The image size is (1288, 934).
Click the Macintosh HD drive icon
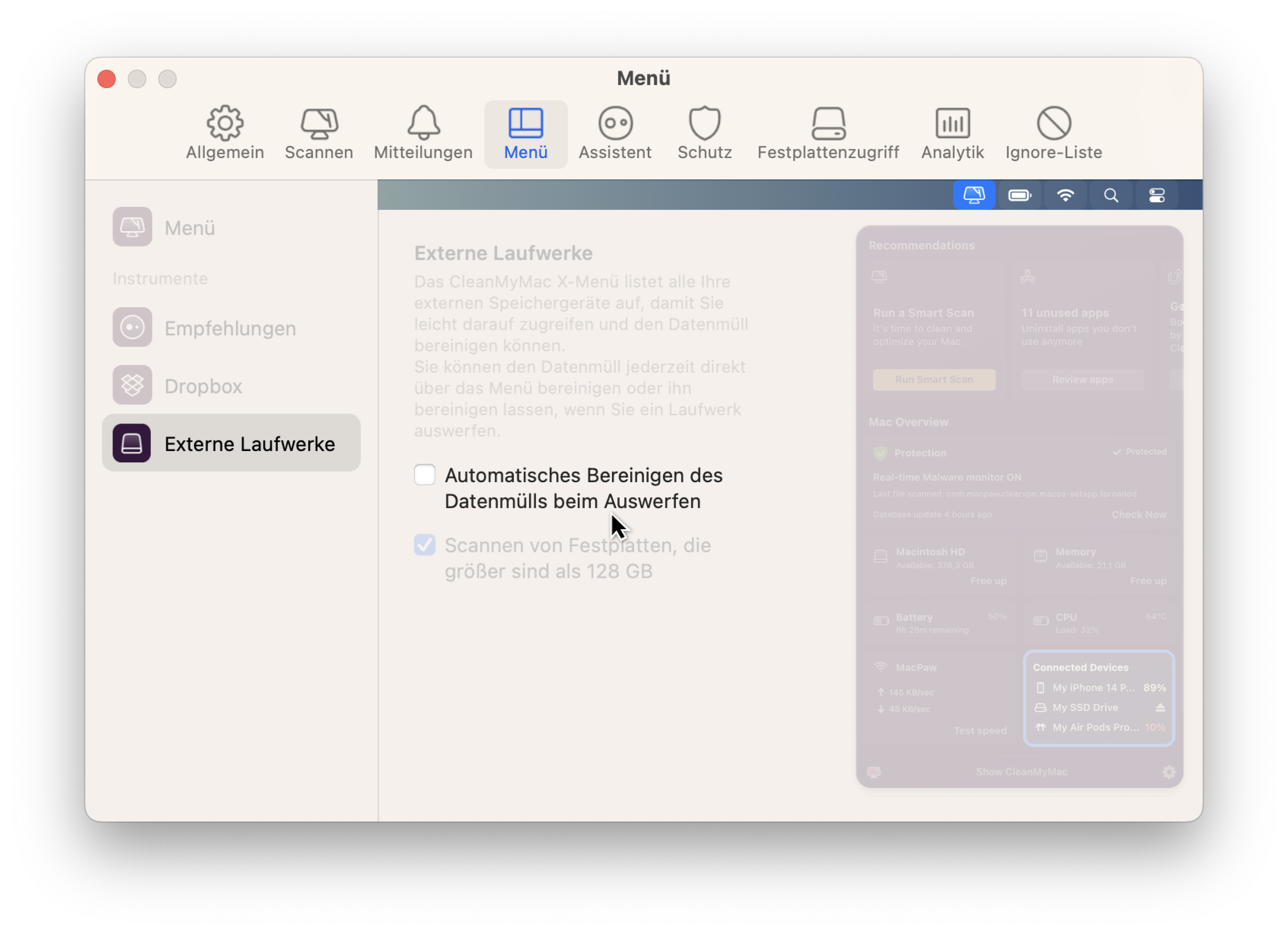pyautogui.click(x=880, y=556)
